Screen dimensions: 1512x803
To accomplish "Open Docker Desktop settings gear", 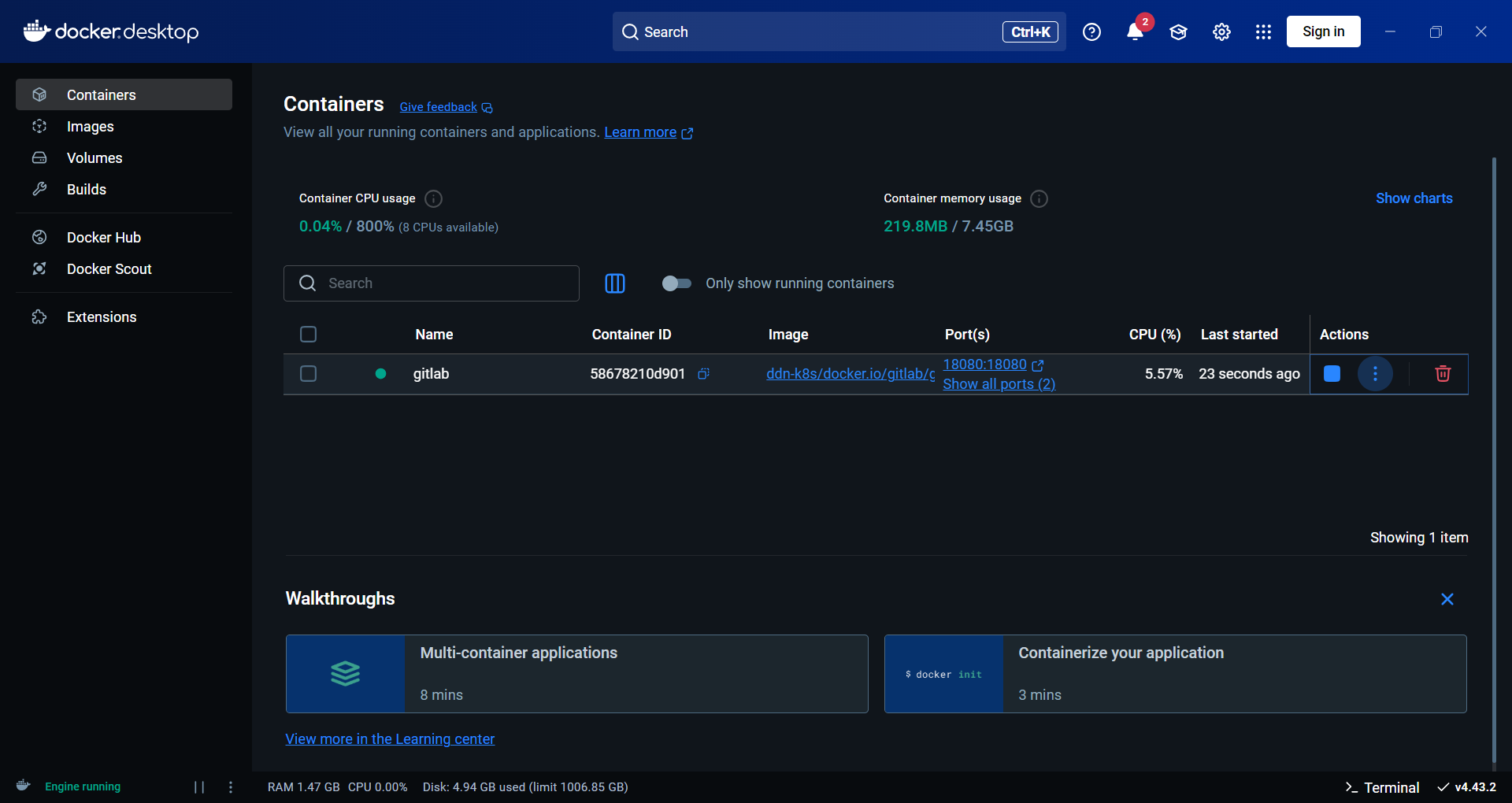I will click(x=1221, y=32).
